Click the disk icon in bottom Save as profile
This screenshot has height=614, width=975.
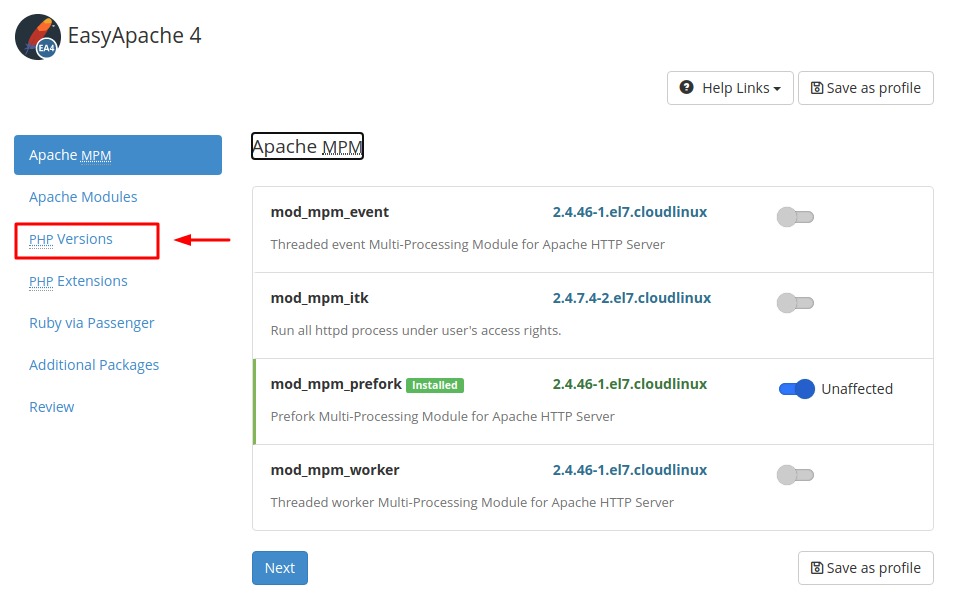(816, 568)
